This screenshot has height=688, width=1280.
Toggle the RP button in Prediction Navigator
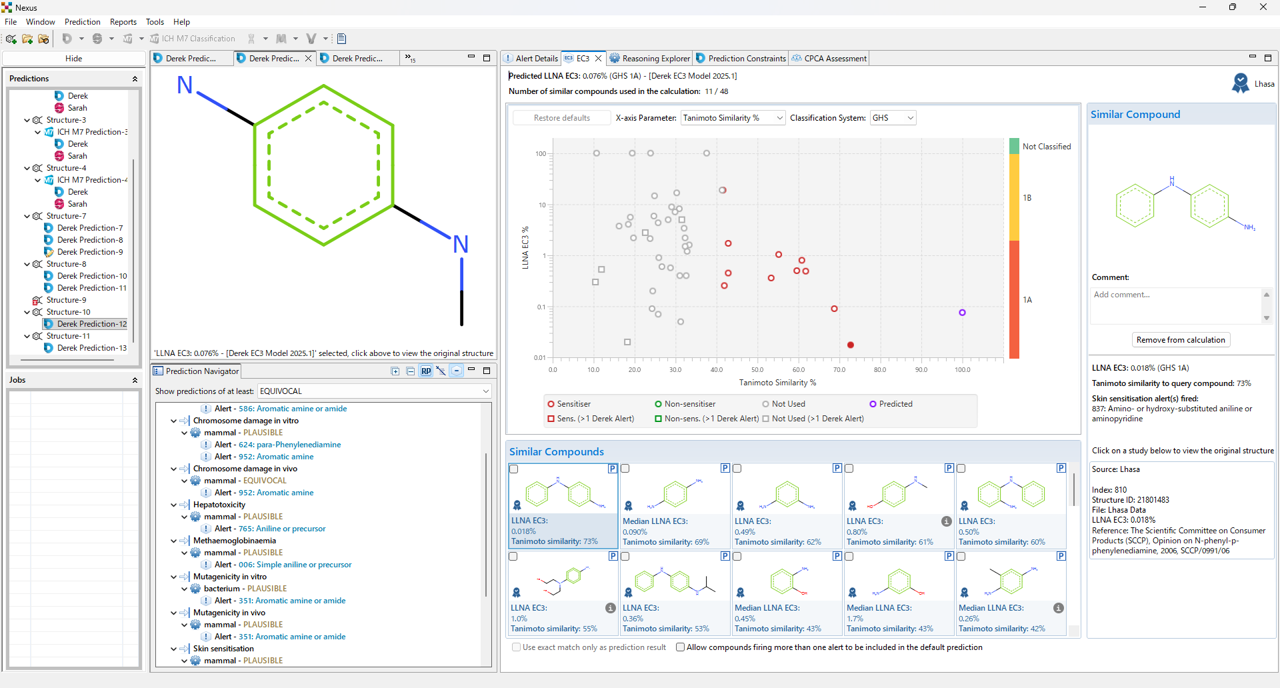[x=426, y=371]
